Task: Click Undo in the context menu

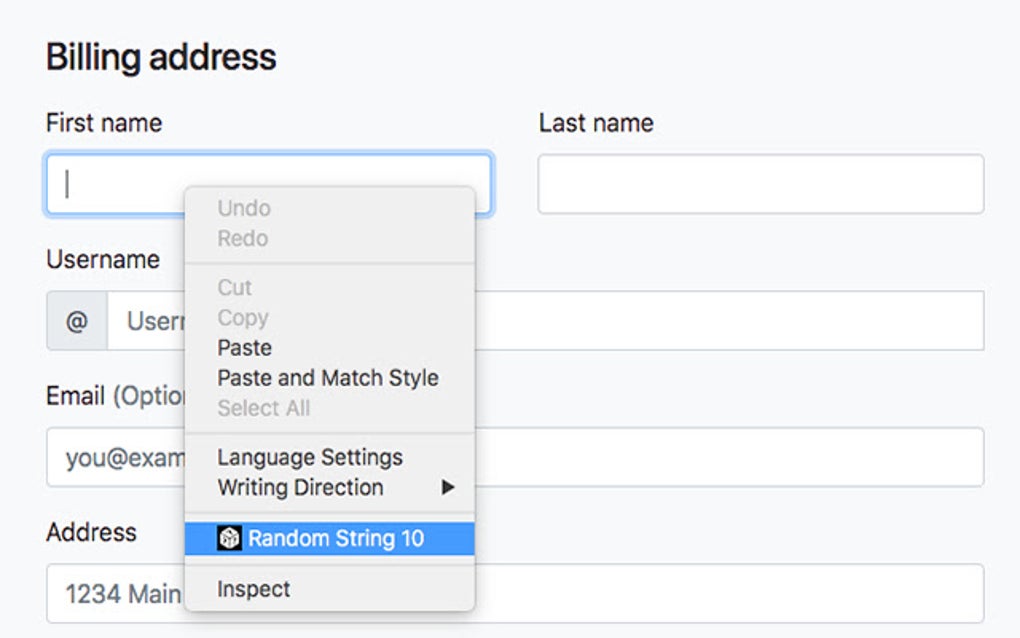Action: click(244, 208)
